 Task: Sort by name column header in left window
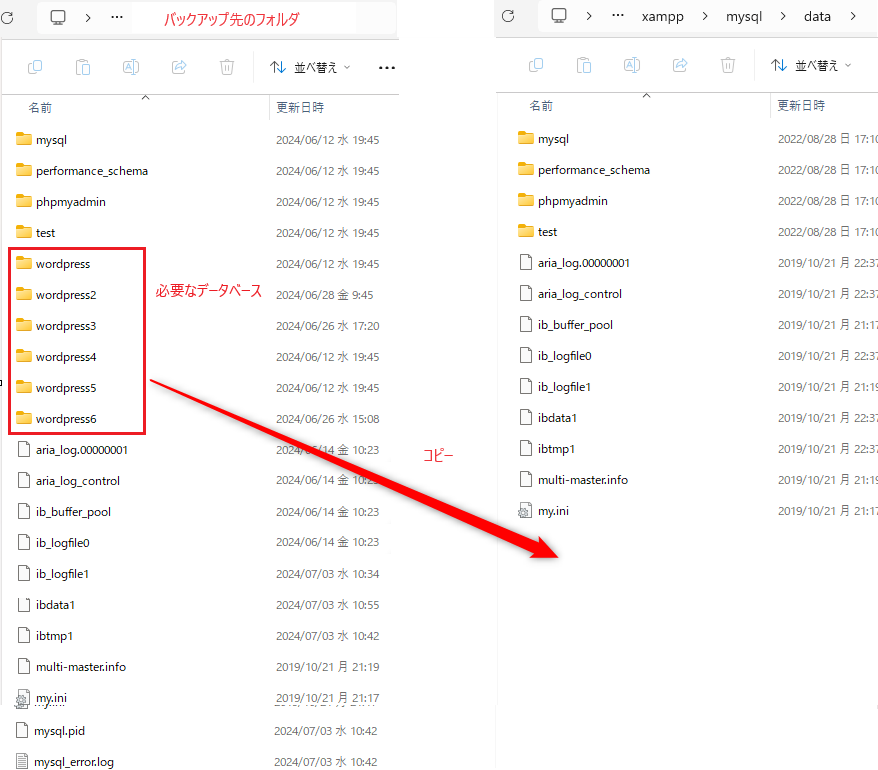[40, 107]
